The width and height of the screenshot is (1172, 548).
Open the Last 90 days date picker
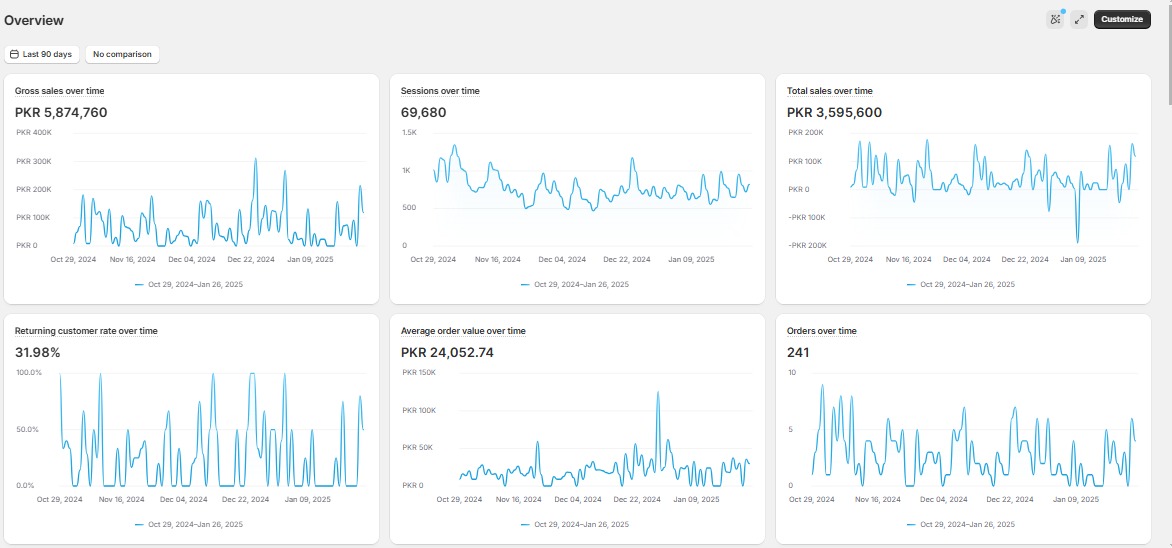coord(41,54)
